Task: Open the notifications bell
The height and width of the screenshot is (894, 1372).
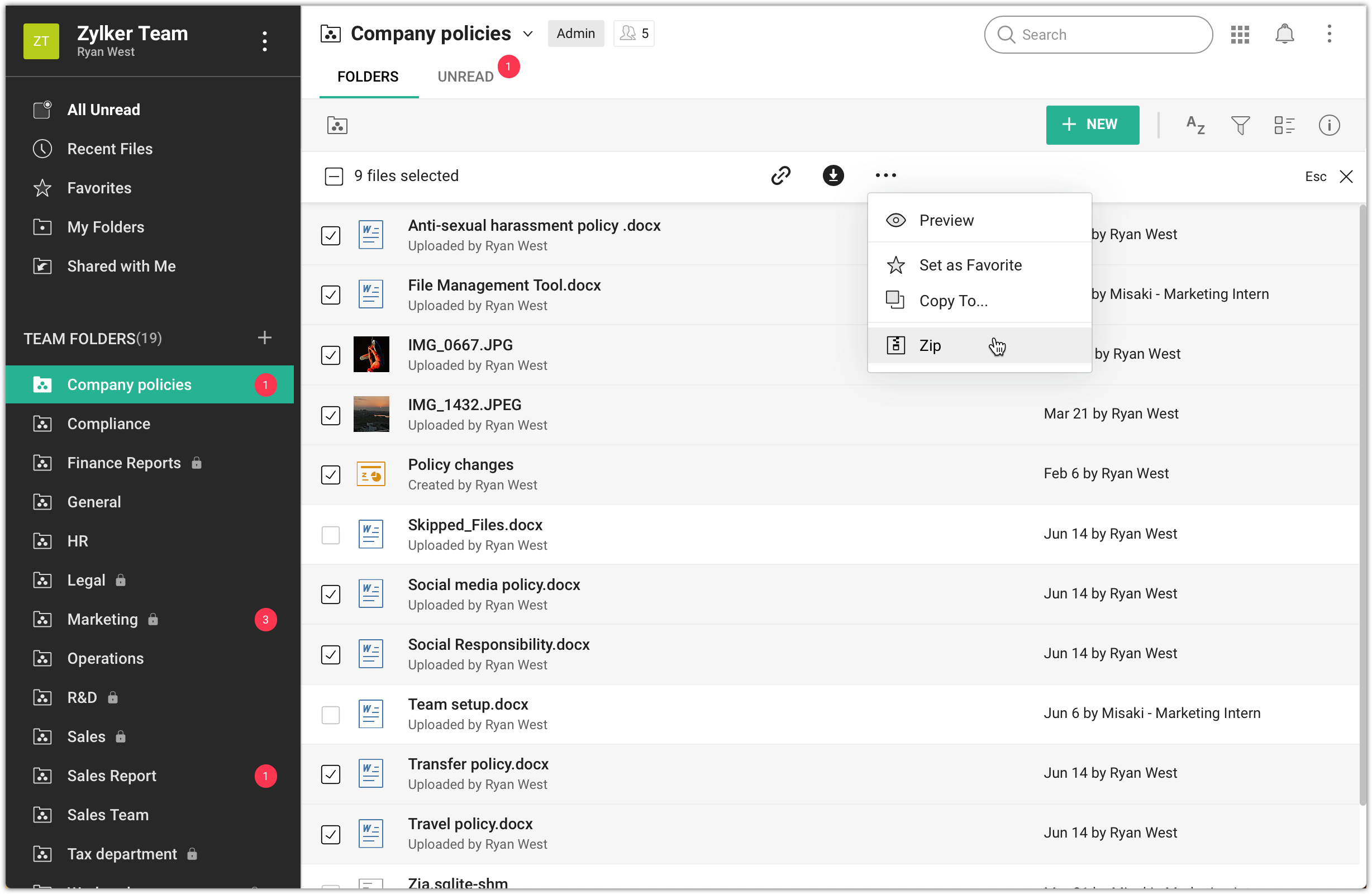Action: point(1284,35)
